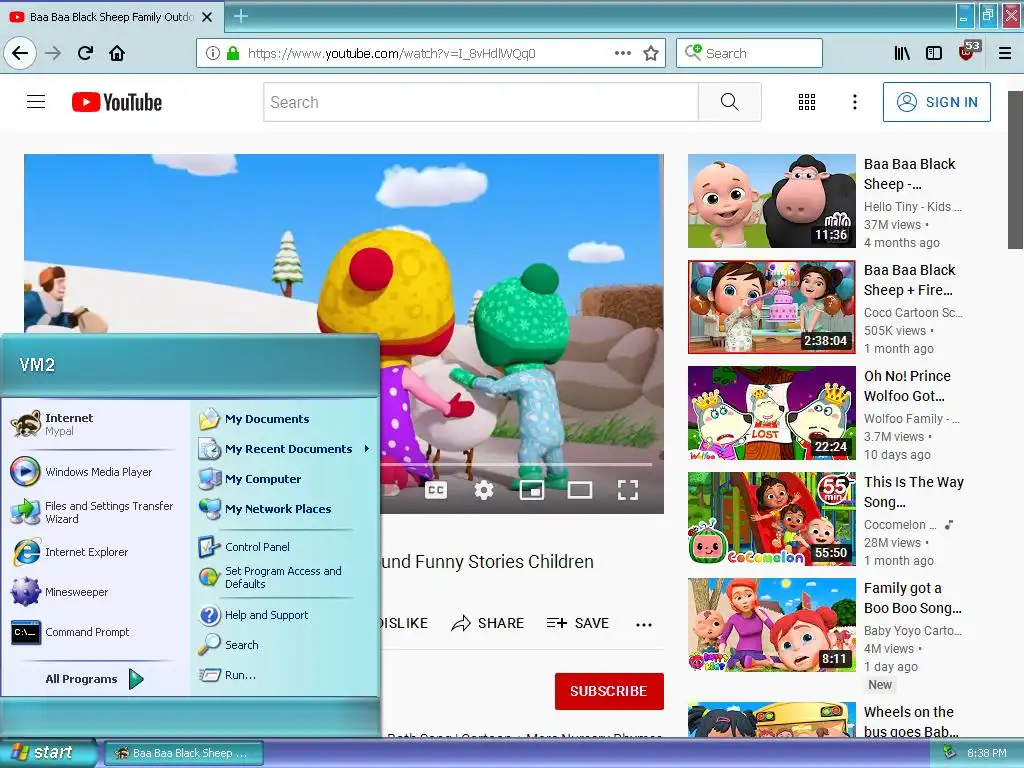
Task: Open Hello Tiny Baa Baa Black Sheep thumbnail
Action: click(771, 200)
